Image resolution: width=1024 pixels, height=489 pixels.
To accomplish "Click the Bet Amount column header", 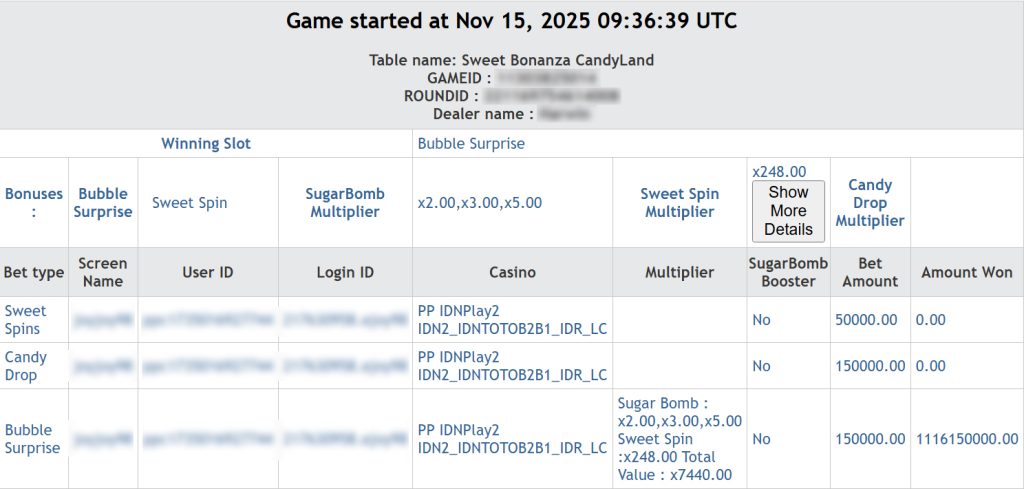I will point(870,272).
